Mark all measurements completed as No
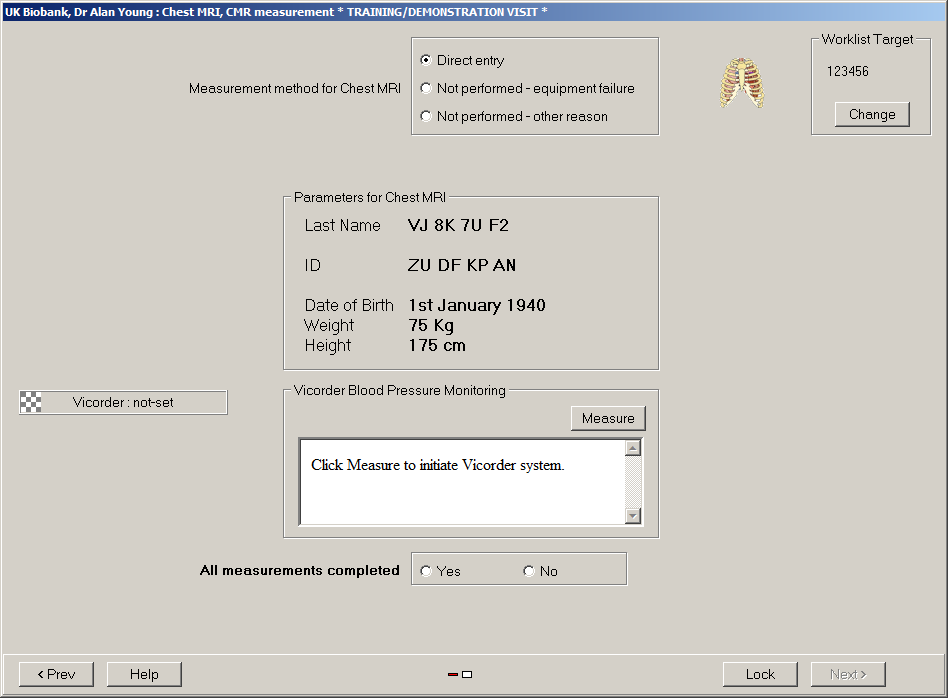 (x=529, y=572)
